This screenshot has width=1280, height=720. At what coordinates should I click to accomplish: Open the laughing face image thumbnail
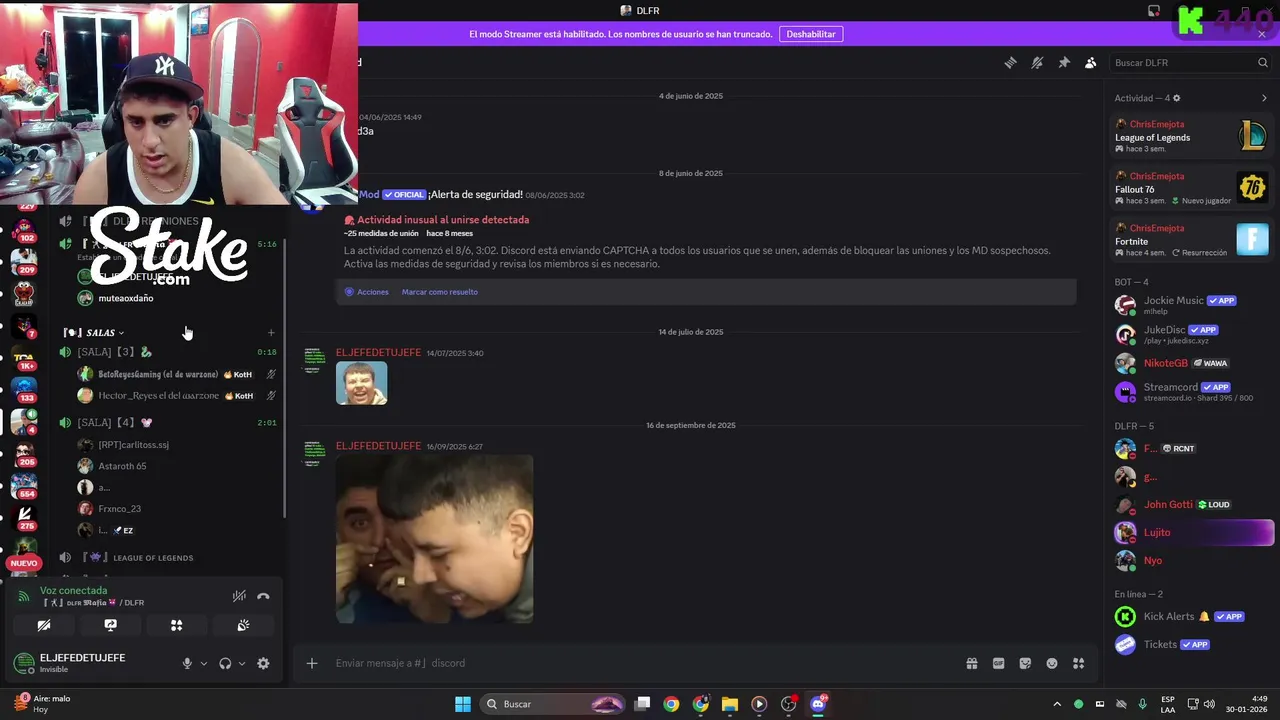click(361, 383)
